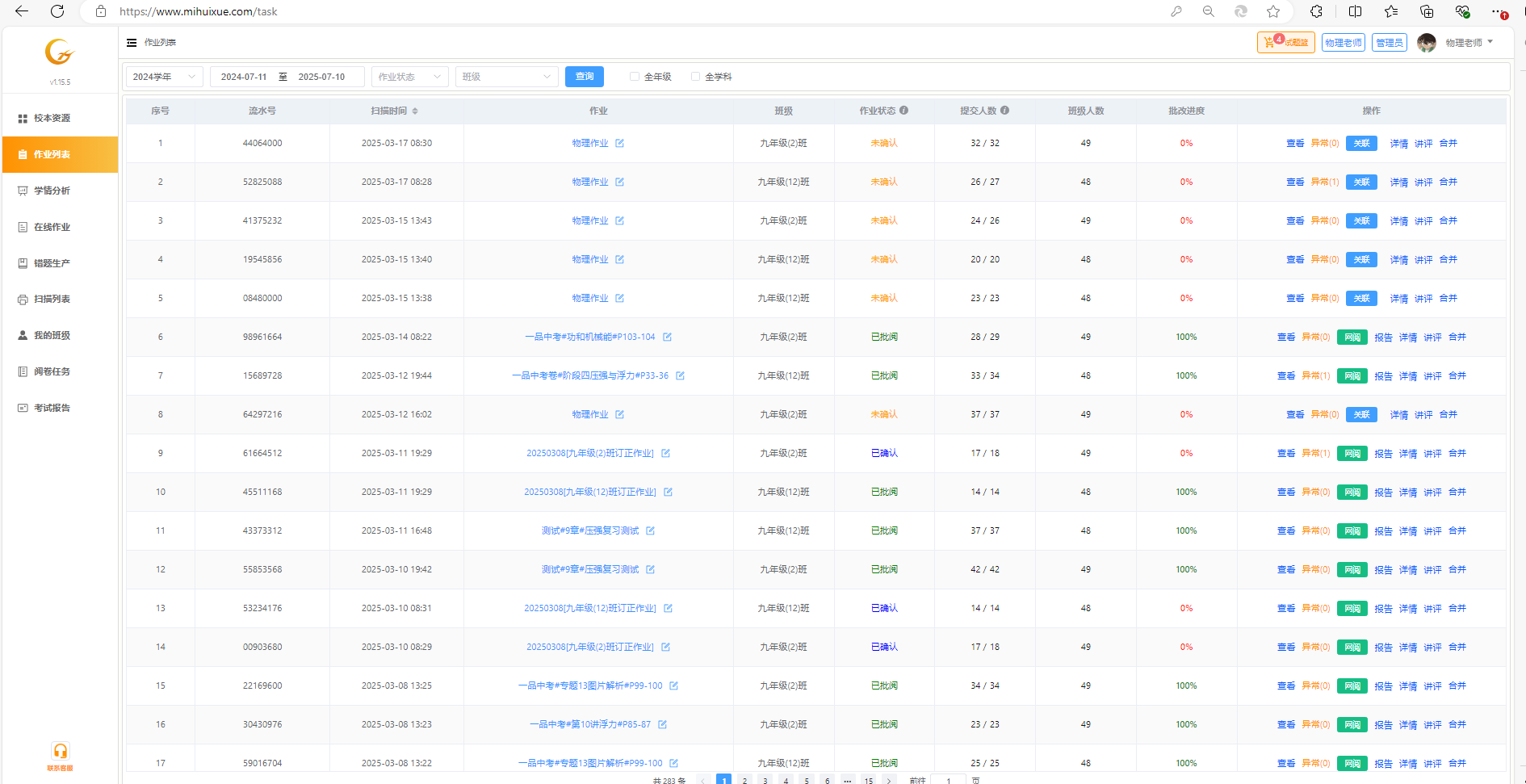This screenshot has height=784, width=1526.
Task: Tick the 全学科 checkbox
Action: [695, 77]
